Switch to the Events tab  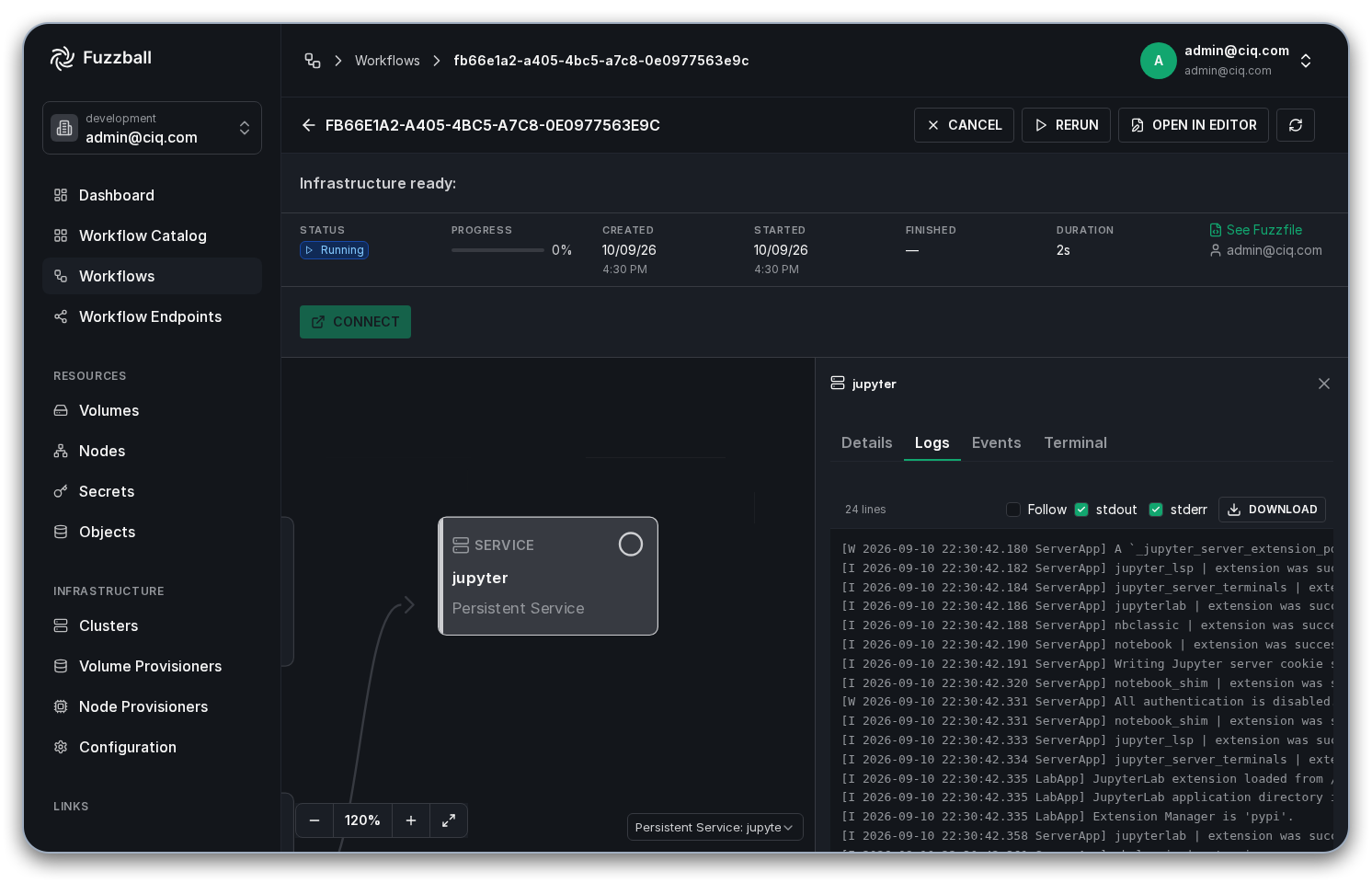tap(997, 442)
